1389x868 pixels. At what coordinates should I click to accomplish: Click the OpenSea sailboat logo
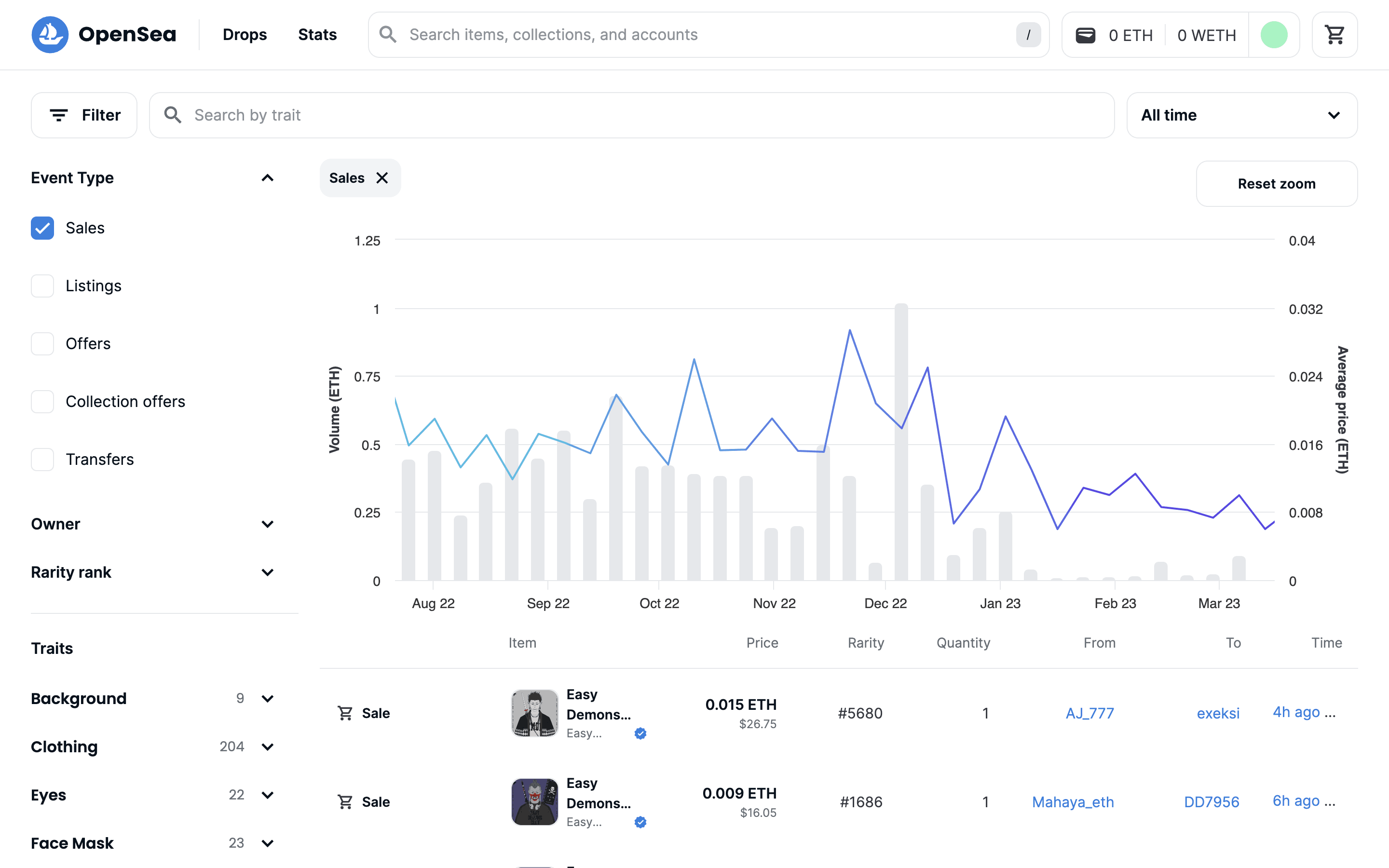point(50,34)
